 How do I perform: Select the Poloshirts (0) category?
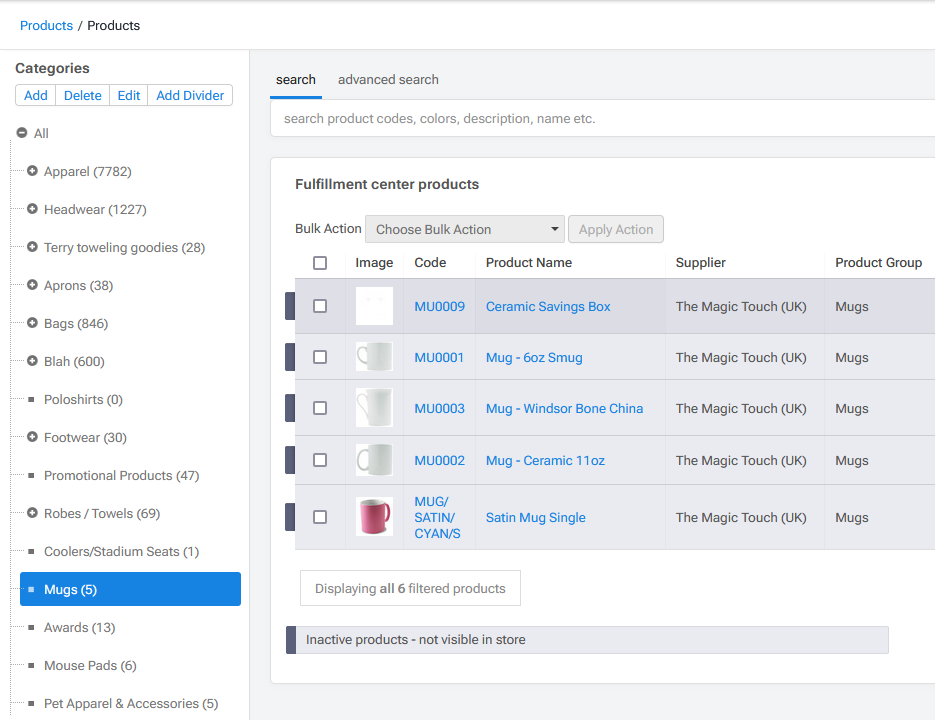[83, 399]
